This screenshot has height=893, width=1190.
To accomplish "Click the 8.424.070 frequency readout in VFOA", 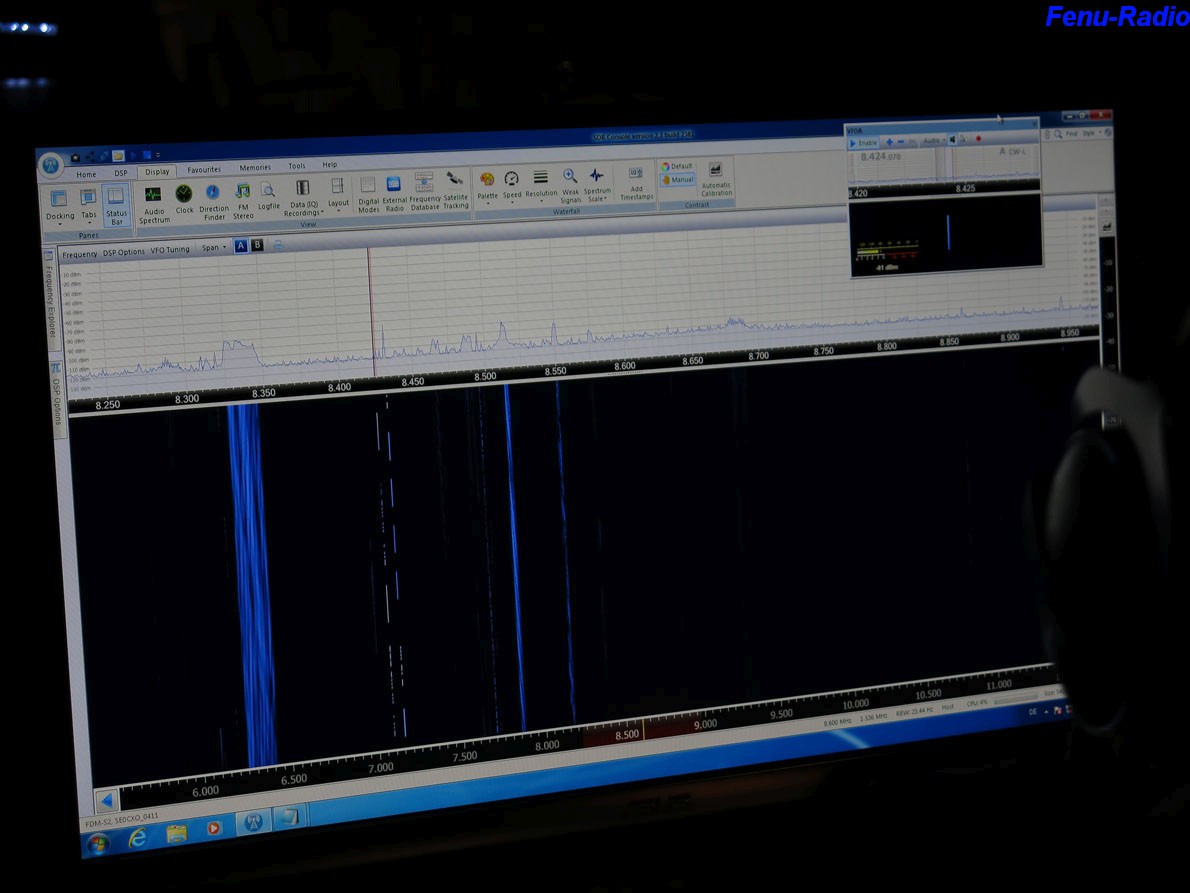I will pos(880,156).
